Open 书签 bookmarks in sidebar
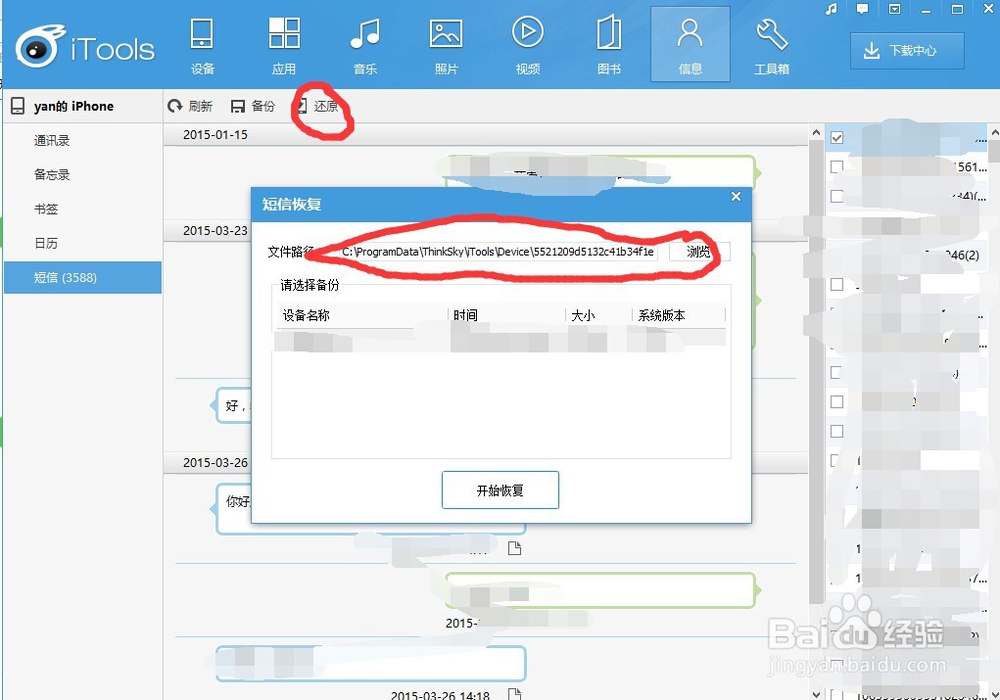 pyautogui.click(x=46, y=209)
